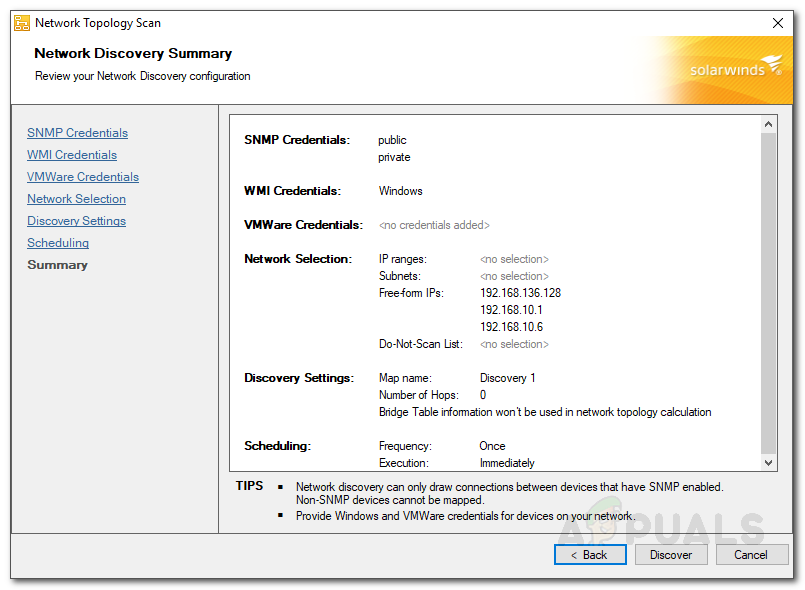The height and width of the screenshot is (590, 805).
Task: Click the 'Discovery Settings:' bold label
Action: coord(299,378)
